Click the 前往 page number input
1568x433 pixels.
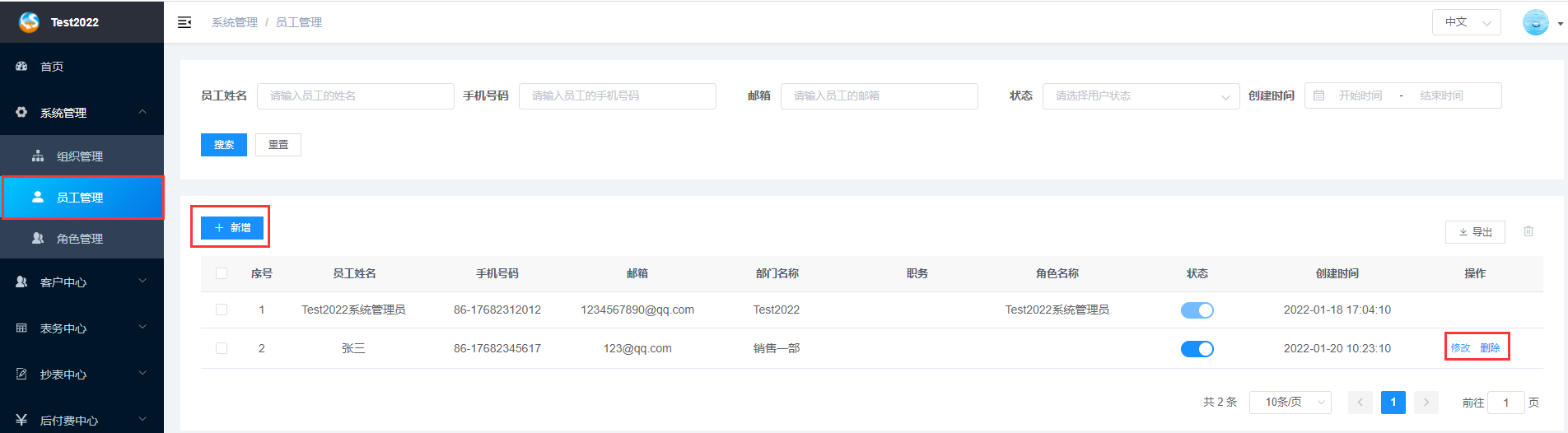click(x=1506, y=403)
